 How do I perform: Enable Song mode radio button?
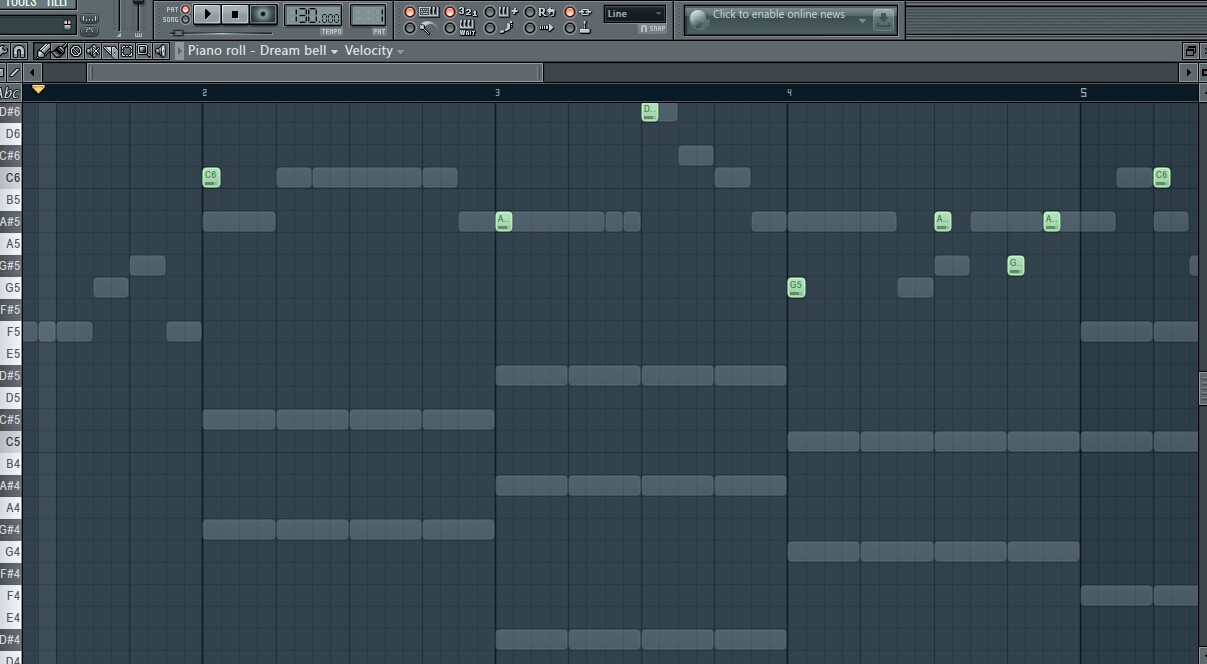(x=185, y=19)
